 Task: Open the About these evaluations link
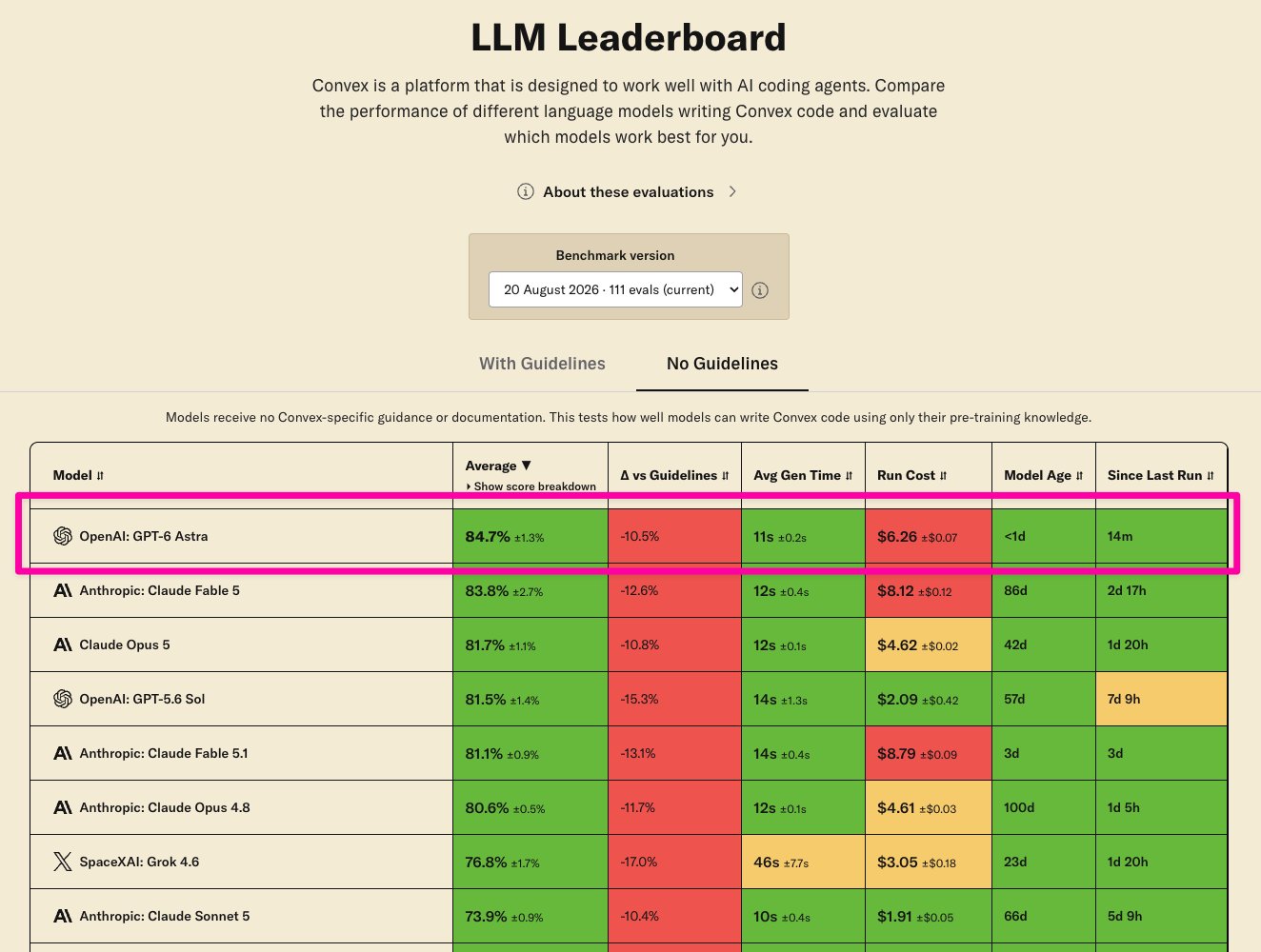coord(629,192)
